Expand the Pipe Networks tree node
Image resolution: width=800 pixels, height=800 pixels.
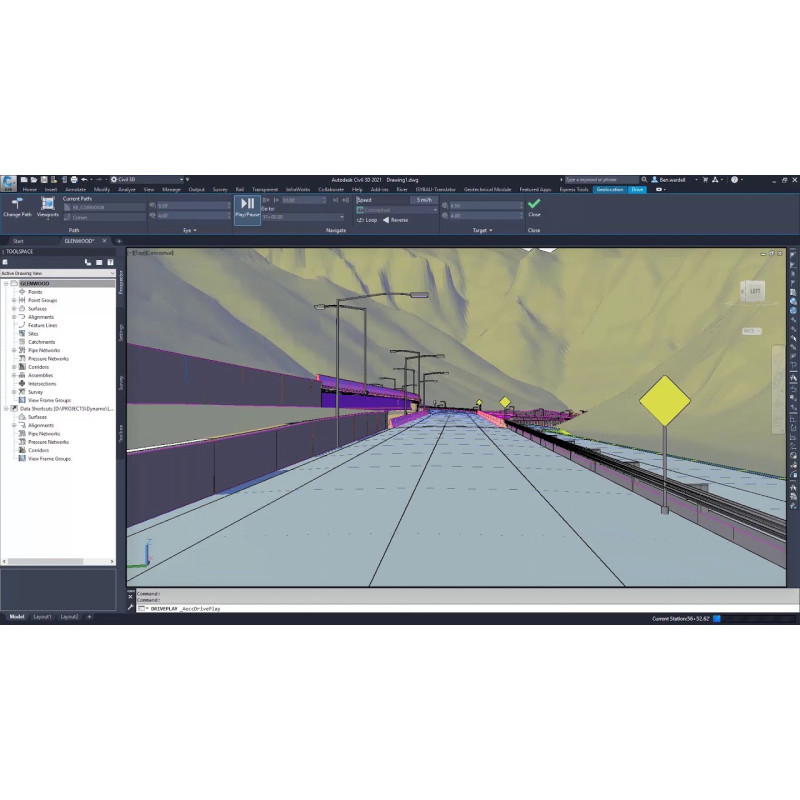coord(14,351)
